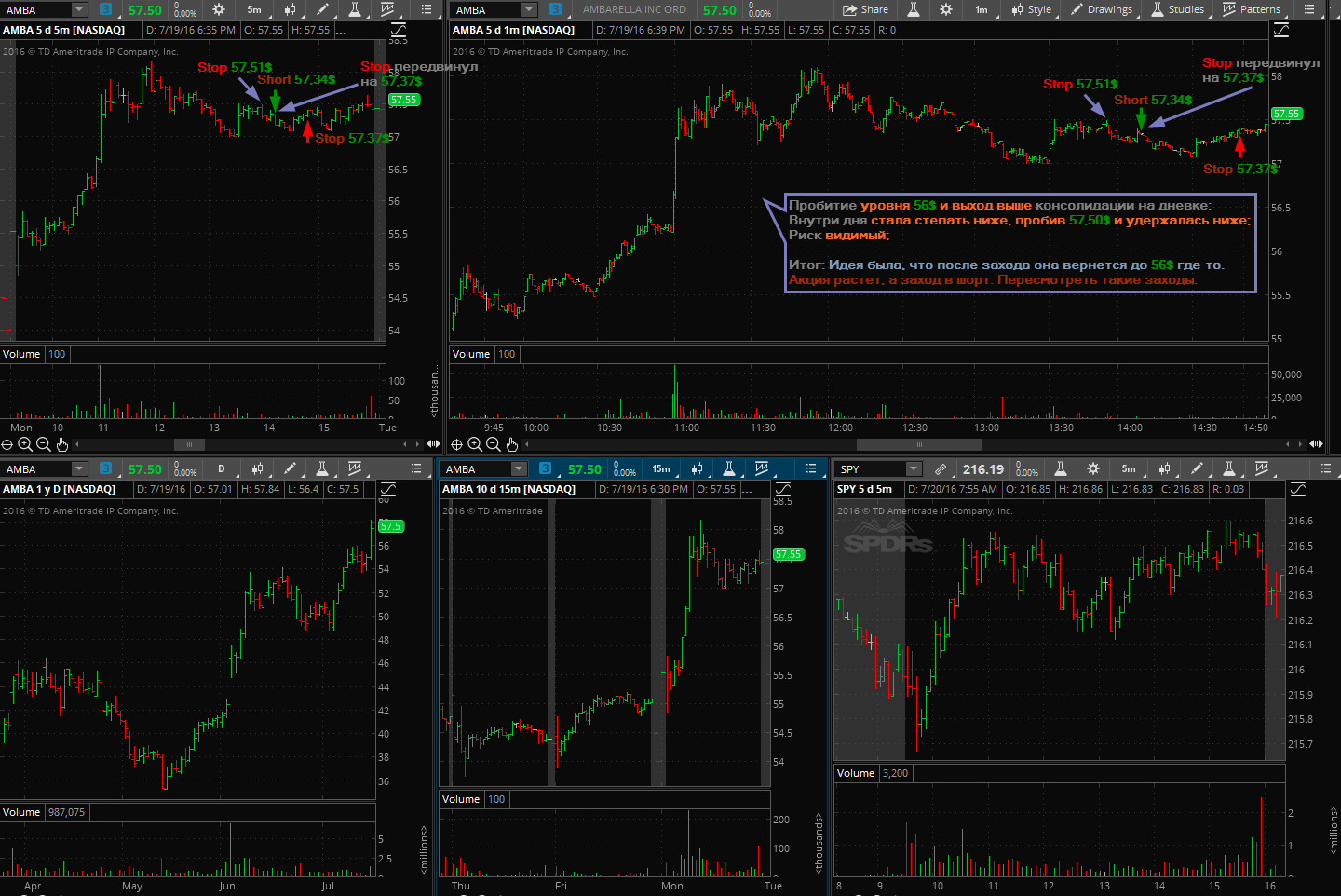Image resolution: width=1341 pixels, height=896 pixels.
Task: Click chain link icon in SPY chart
Action: pos(941,469)
